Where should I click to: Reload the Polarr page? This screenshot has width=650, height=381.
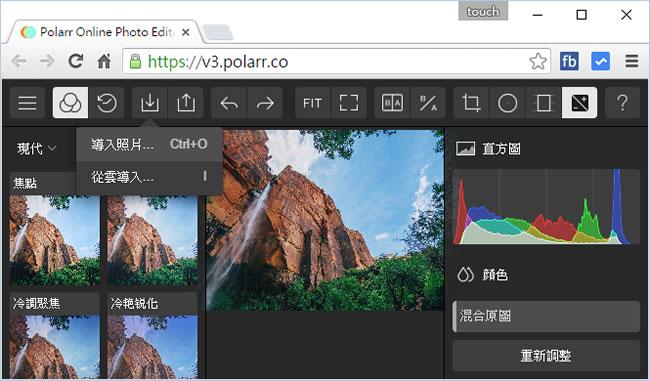pyautogui.click(x=75, y=61)
